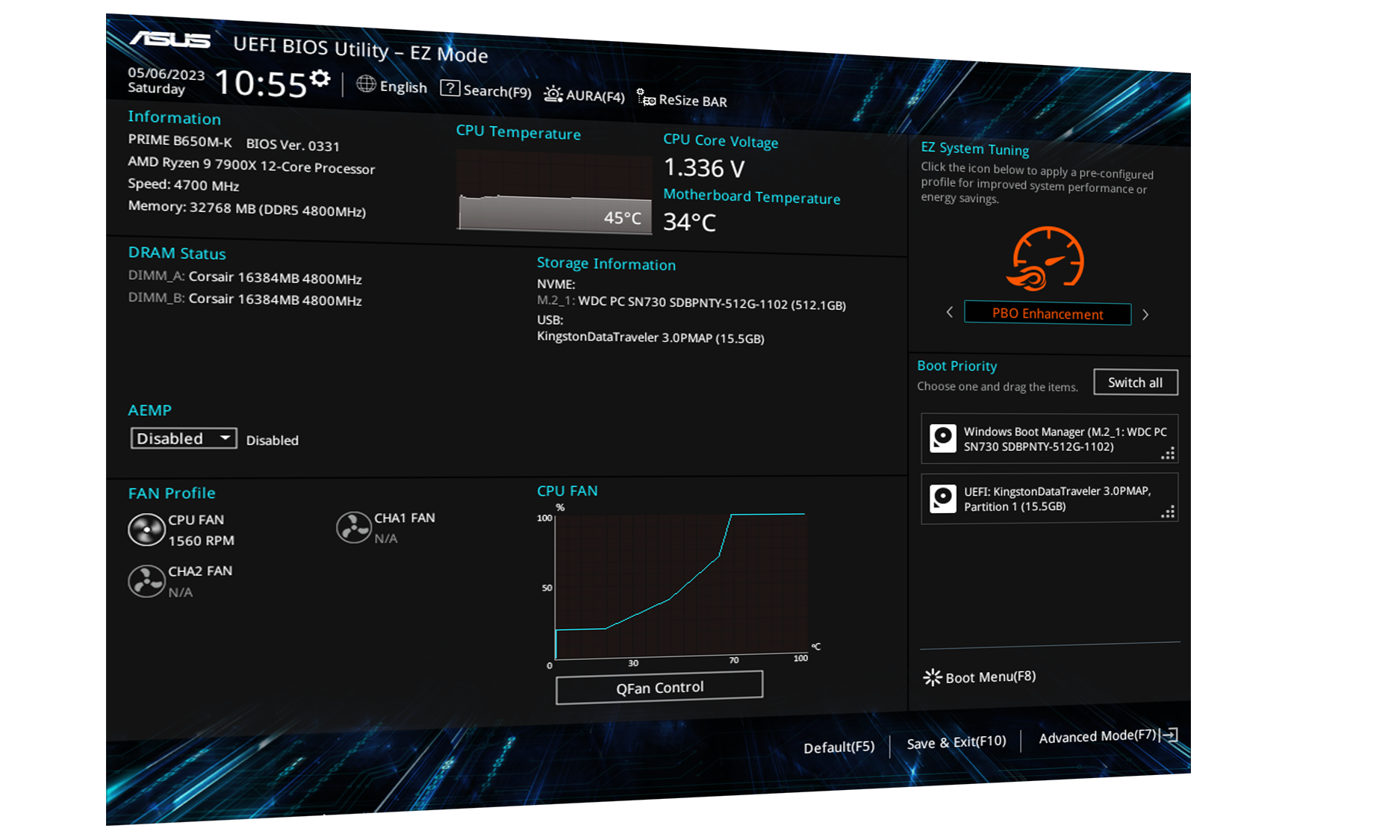The width and height of the screenshot is (1400, 840).
Task: Click the EZ System Tuning speedometer icon
Action: pyautogui.click(x=1047, y=258)
